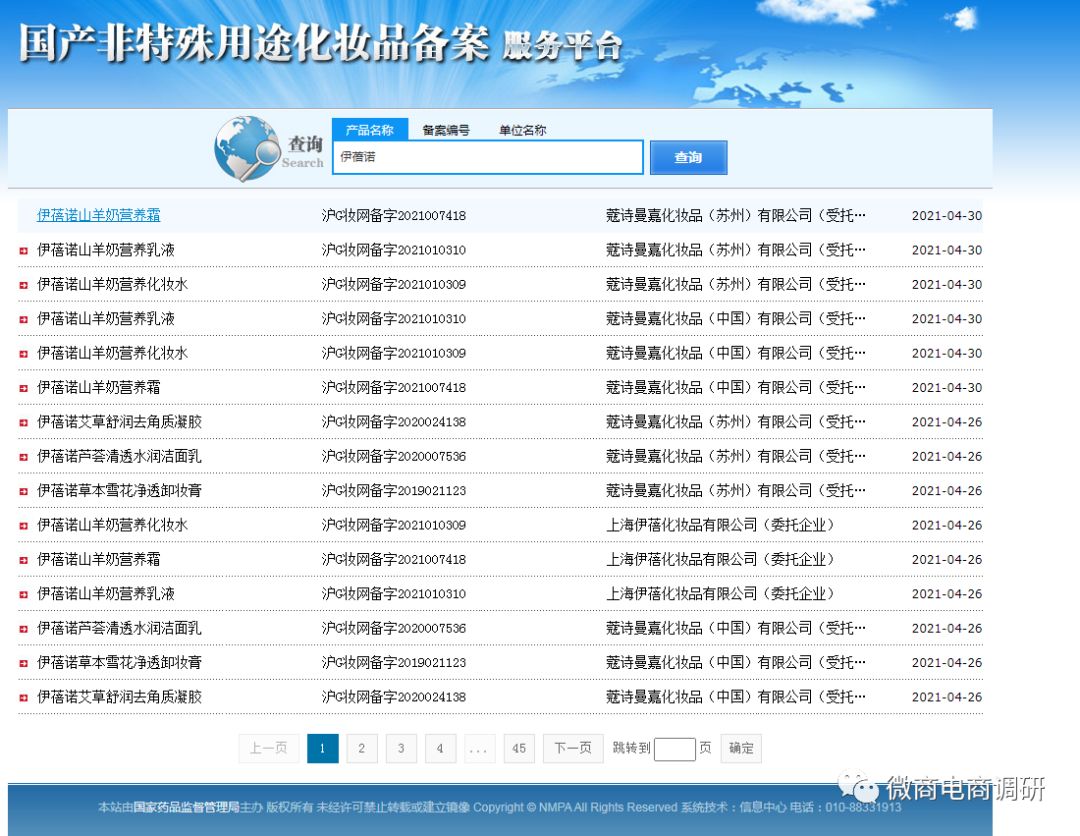Viewport: 1080px width, 836px height.
Task: Click 下一页 to view next page
Action: pyautogui.click(x=572, y=748)
